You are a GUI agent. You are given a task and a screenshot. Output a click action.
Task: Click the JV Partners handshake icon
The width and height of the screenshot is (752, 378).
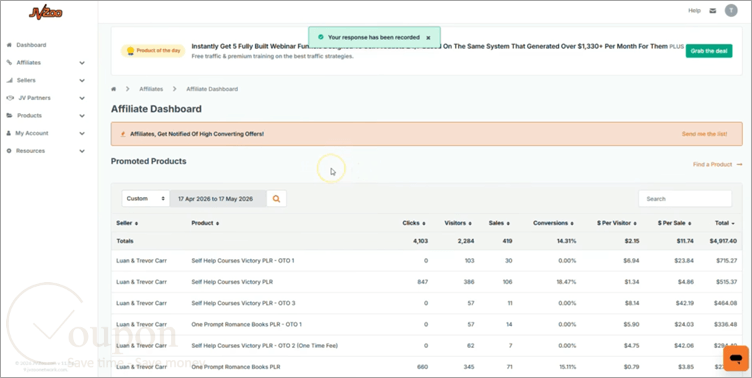click(10, 98)
